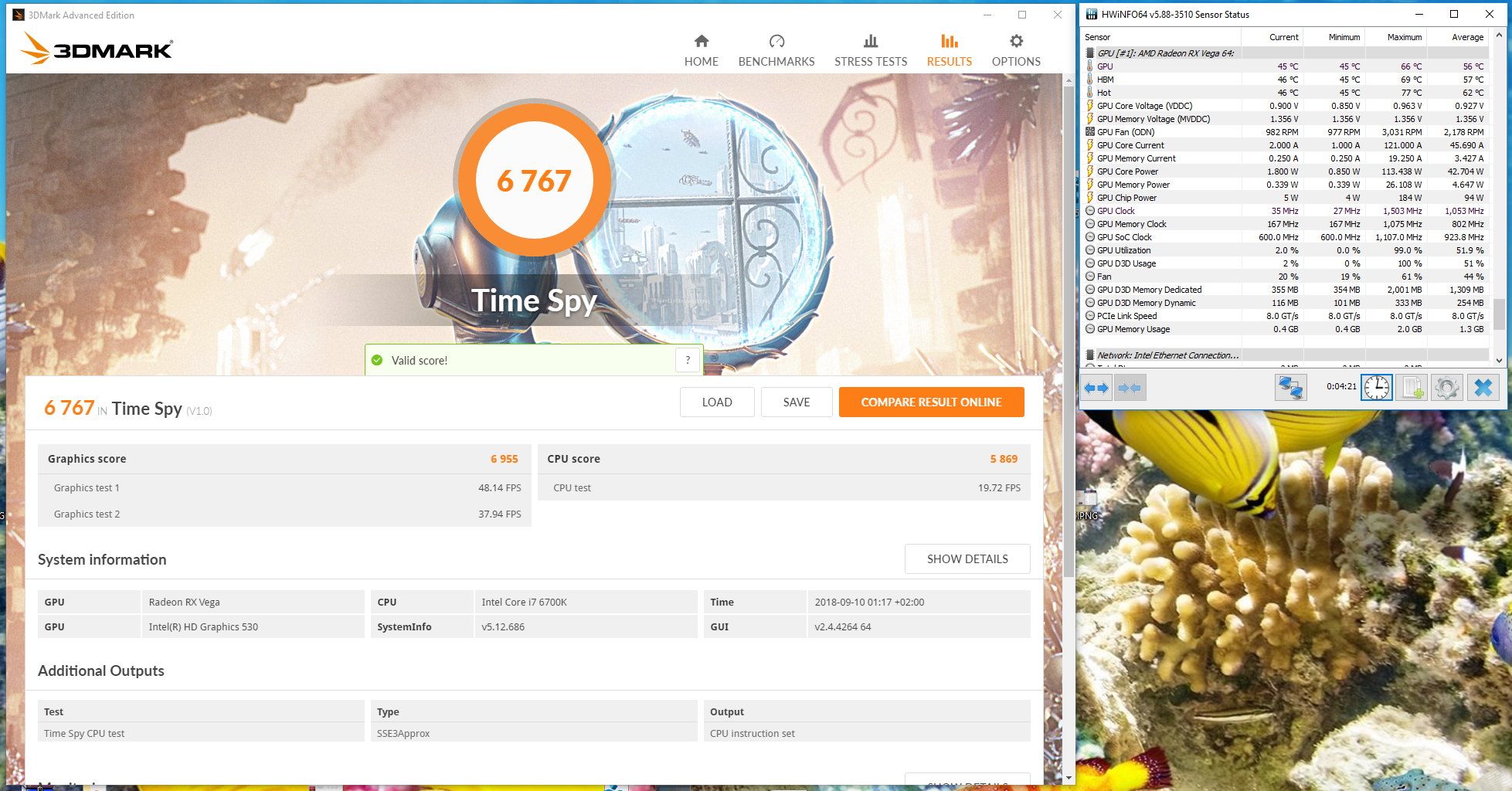Click COMPARE RESULT ONLINE button

point(932,402)
